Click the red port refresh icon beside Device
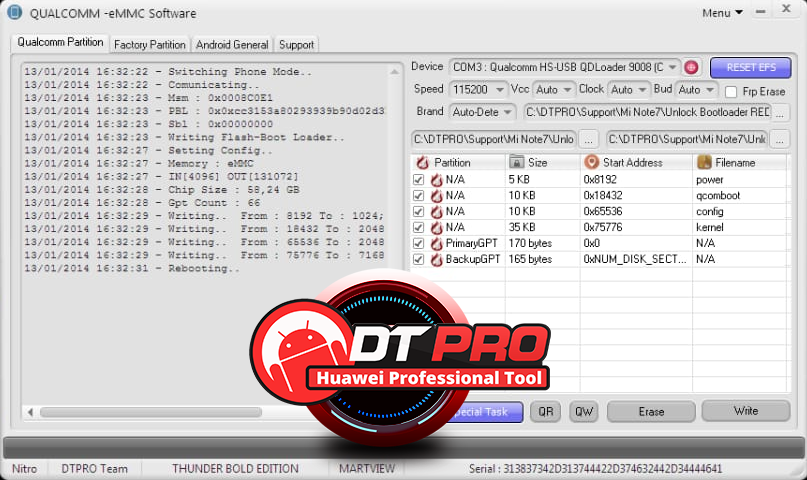The height and width of the screenshot is (480, 807). pyautogui.click(x=691, y=67)
